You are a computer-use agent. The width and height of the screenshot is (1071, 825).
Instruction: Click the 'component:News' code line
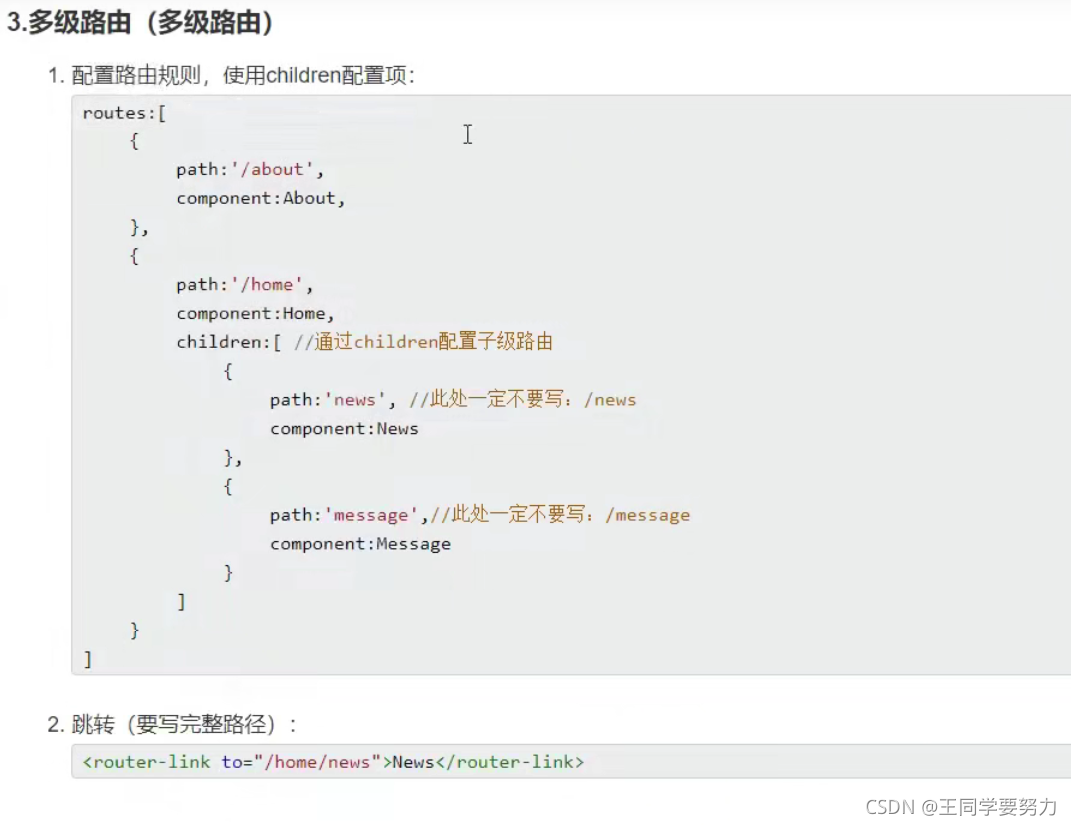point(344,429)
